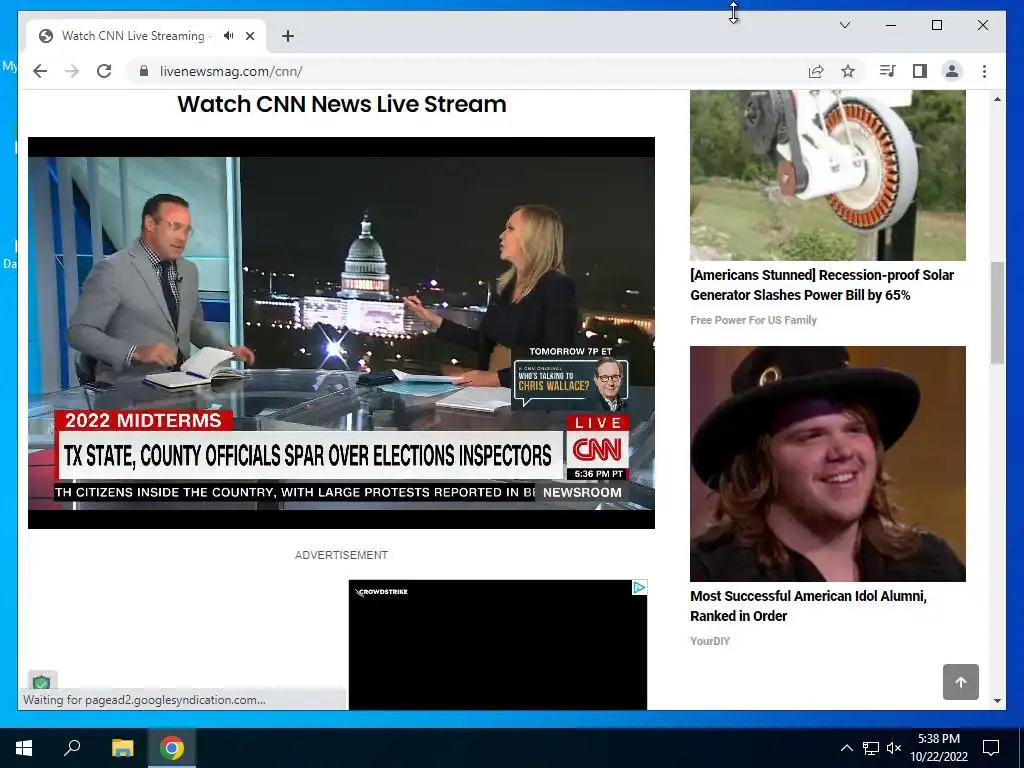This screenshot has height=768, width=1024.
Task: Click the Watch CNN News Live Stream heading
Action: tap(342, 104)
